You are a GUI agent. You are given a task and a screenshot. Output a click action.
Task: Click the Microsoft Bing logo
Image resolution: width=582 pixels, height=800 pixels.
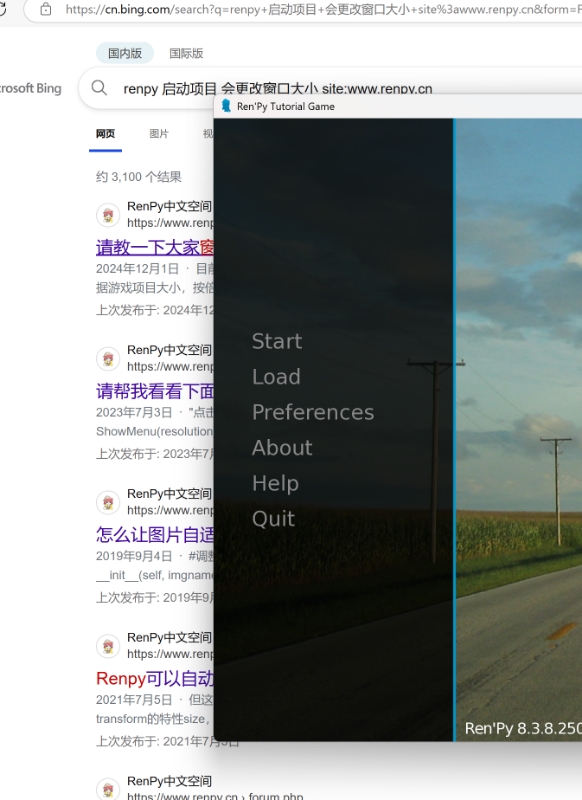(x=31, y=88)
